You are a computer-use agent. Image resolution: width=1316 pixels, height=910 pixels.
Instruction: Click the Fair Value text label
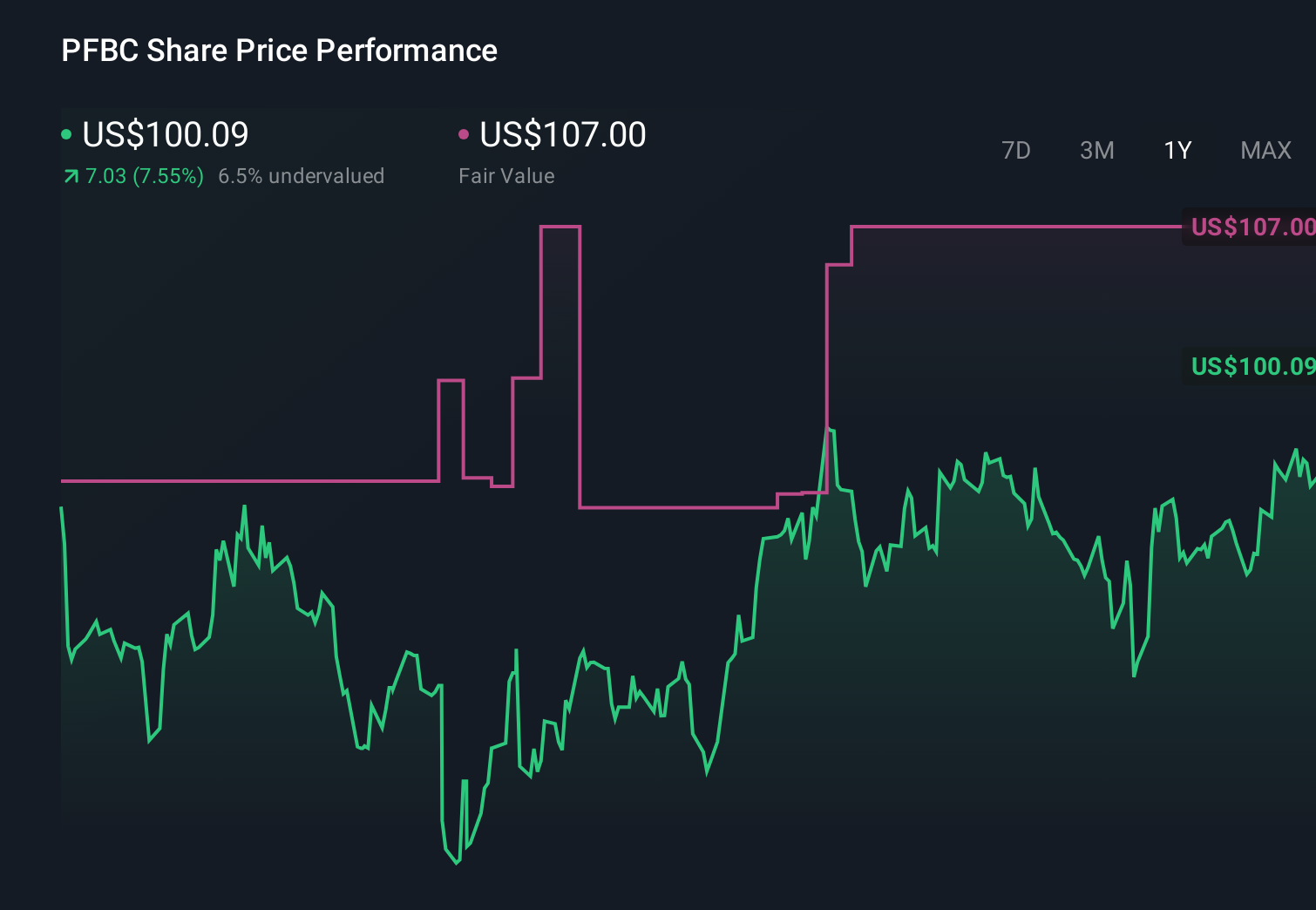505,175
